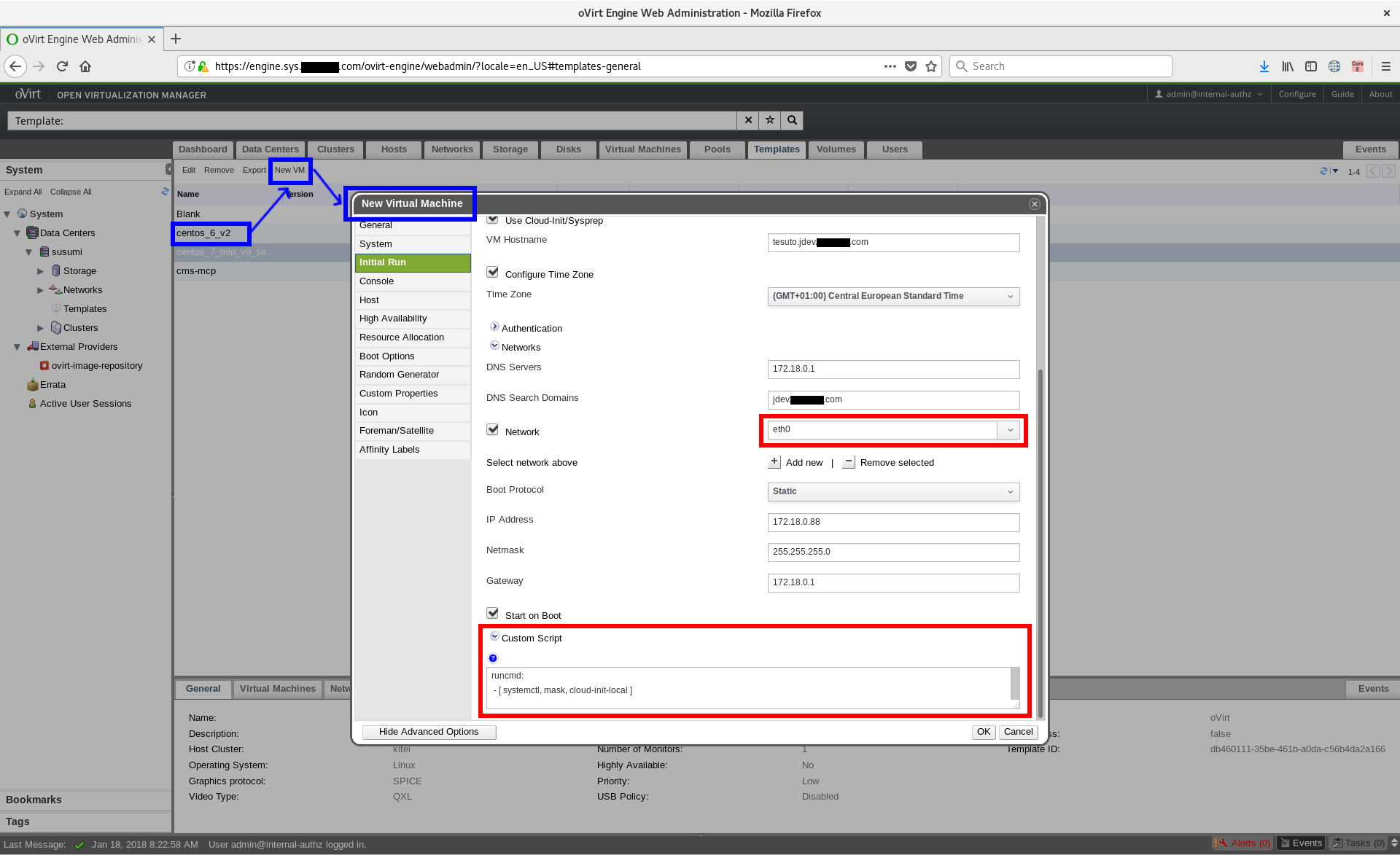
Task: Confirm the new VM with OK
Action: (x=982, y=731)
